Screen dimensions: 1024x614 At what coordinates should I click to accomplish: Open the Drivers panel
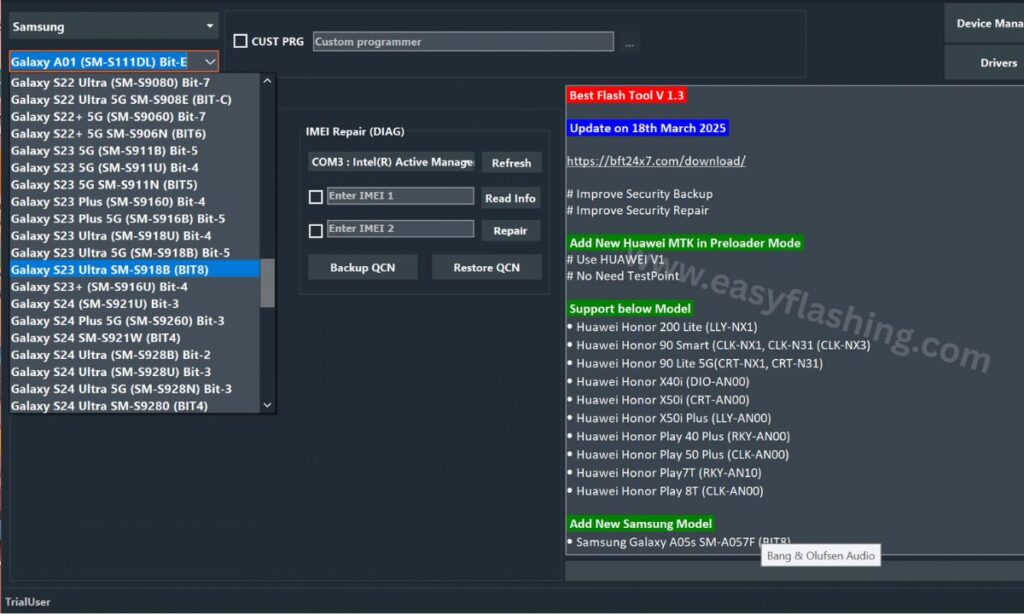(984, 62)
